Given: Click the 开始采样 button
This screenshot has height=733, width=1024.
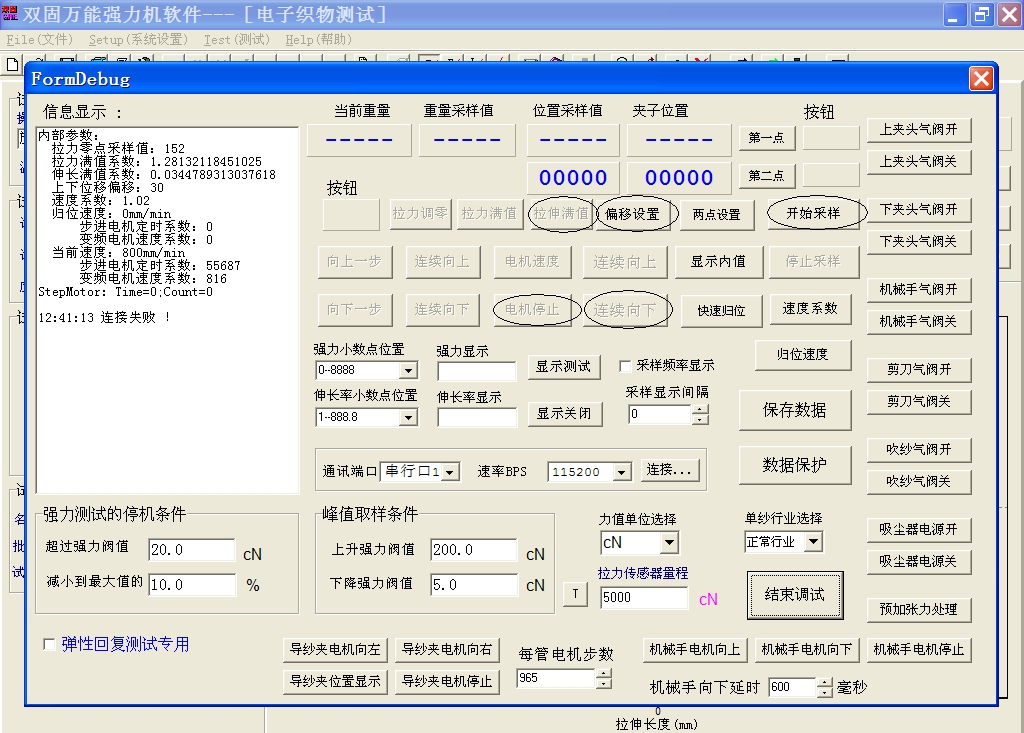Looking at the screenshot, I should click(x=813, y=213).
